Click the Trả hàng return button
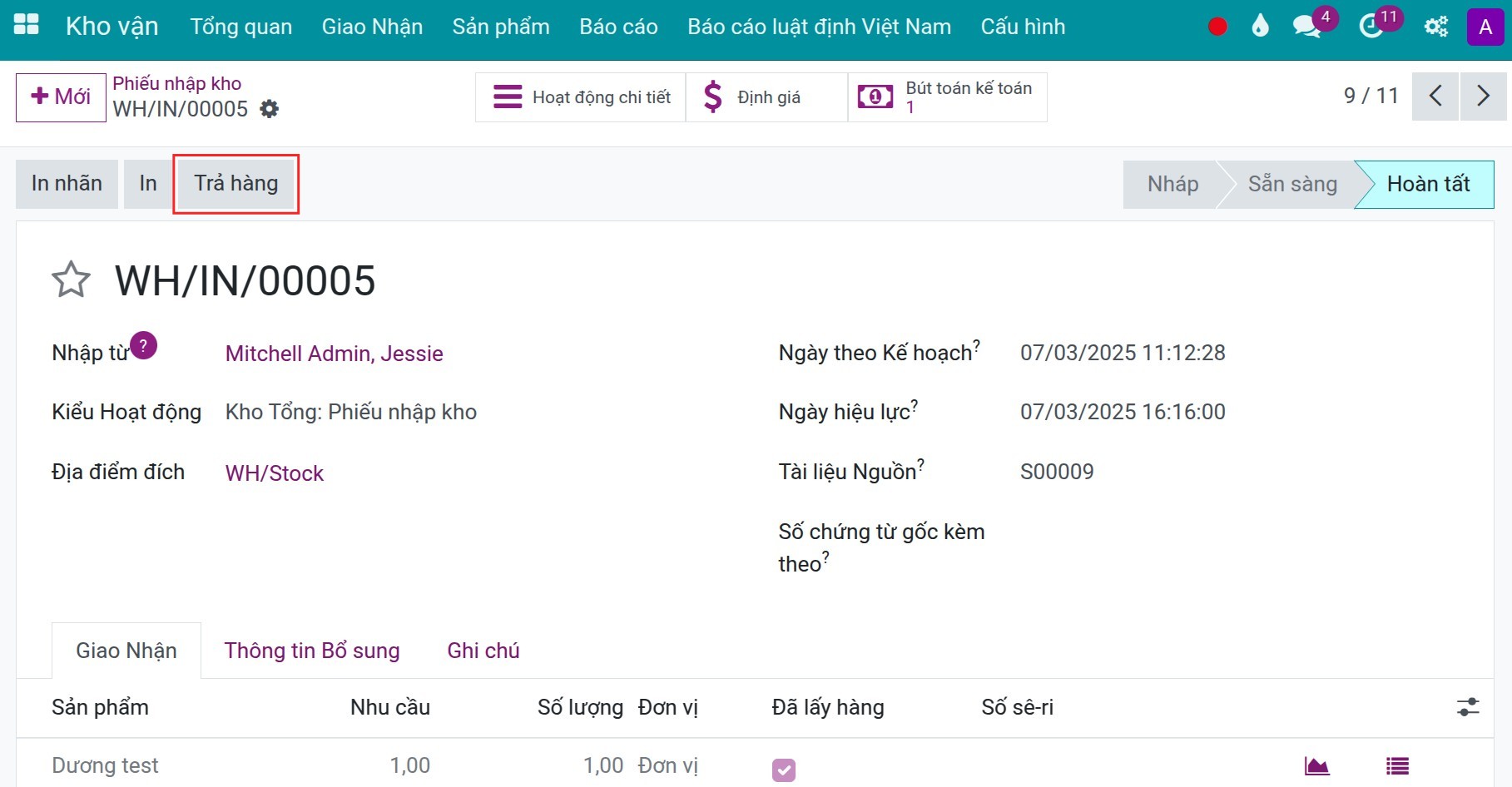The width and height of the screenshot is (1512, 787). point(236,184)
